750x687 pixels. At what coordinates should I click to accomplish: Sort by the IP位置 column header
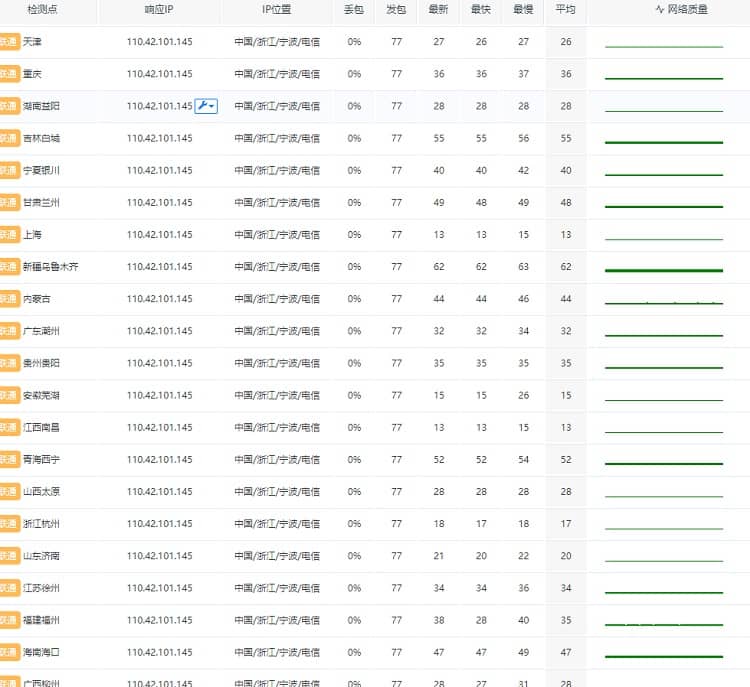[x=276, y=9]
